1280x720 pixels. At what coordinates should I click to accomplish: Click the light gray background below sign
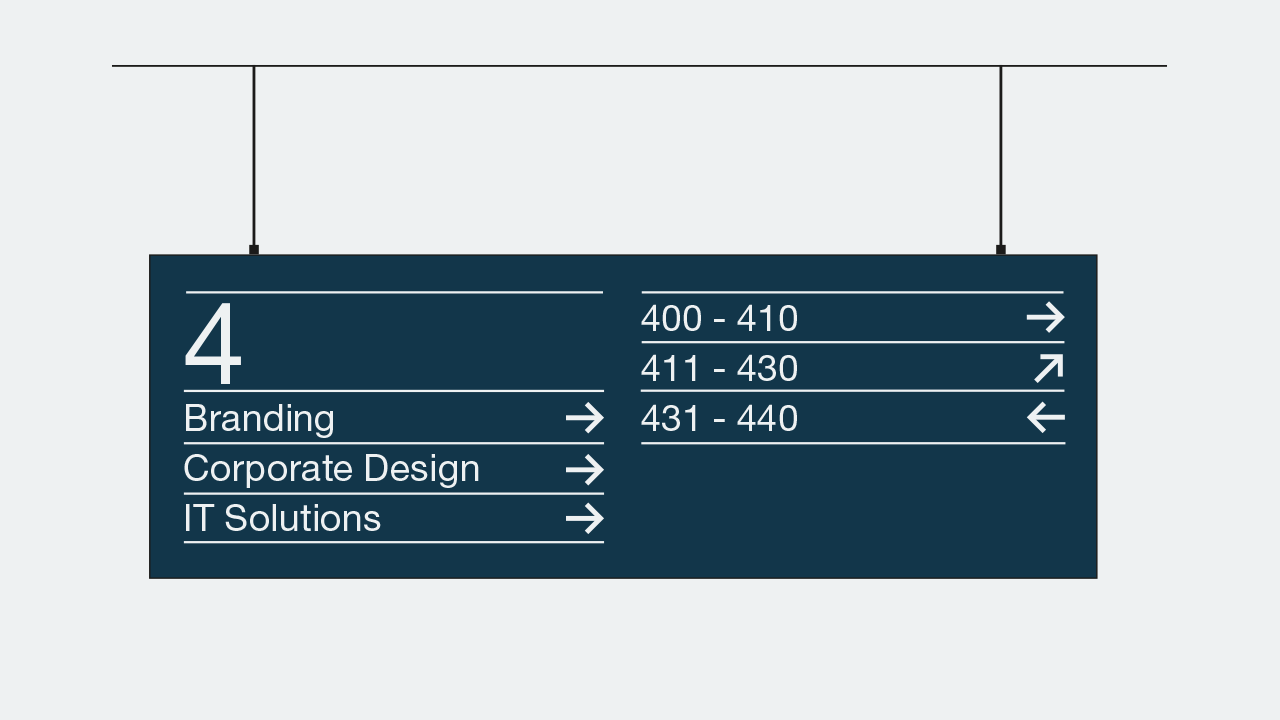(x=640, y=650)
